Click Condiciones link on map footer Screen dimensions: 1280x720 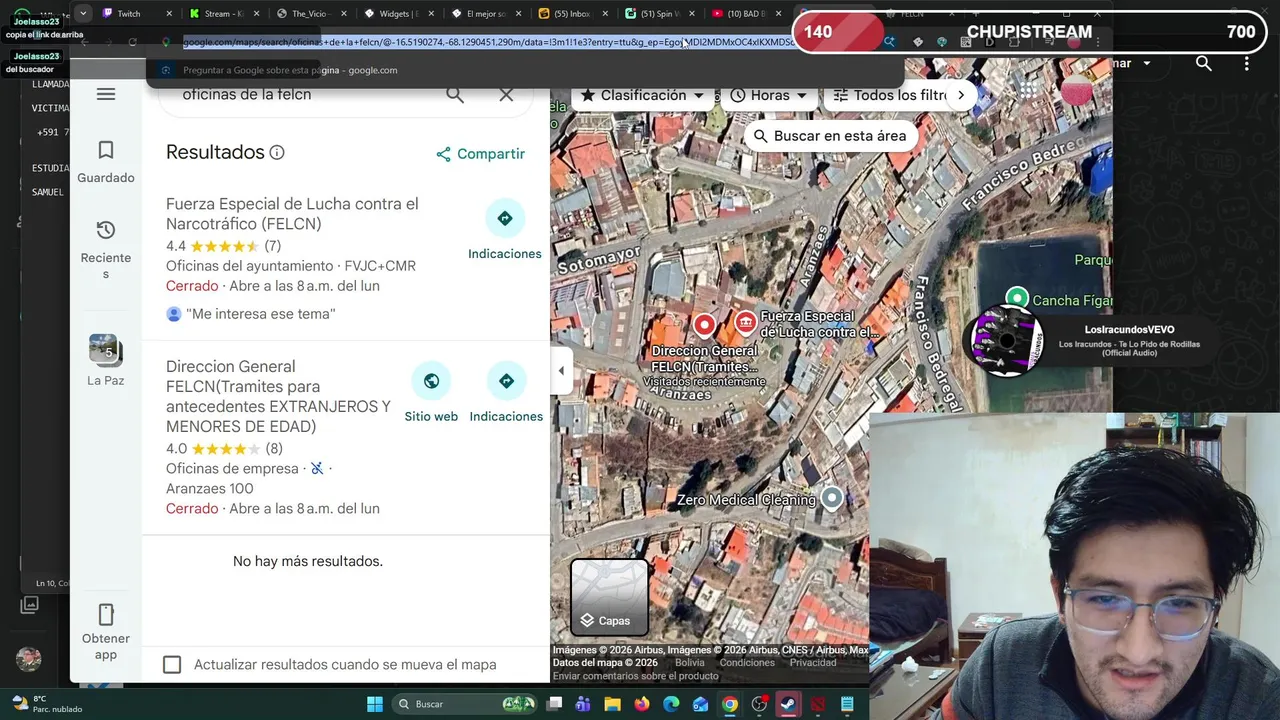pos(747,663)
